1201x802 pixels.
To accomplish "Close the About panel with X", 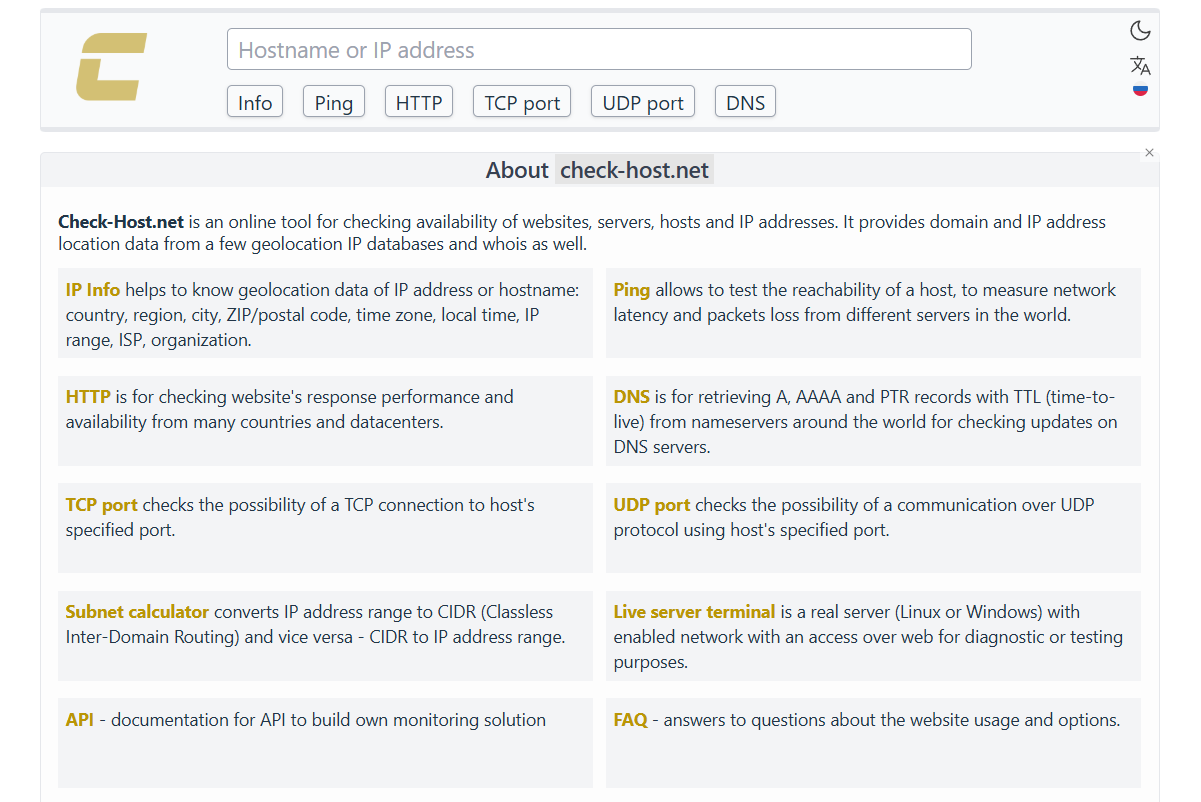I will [x=1149, y=153].
